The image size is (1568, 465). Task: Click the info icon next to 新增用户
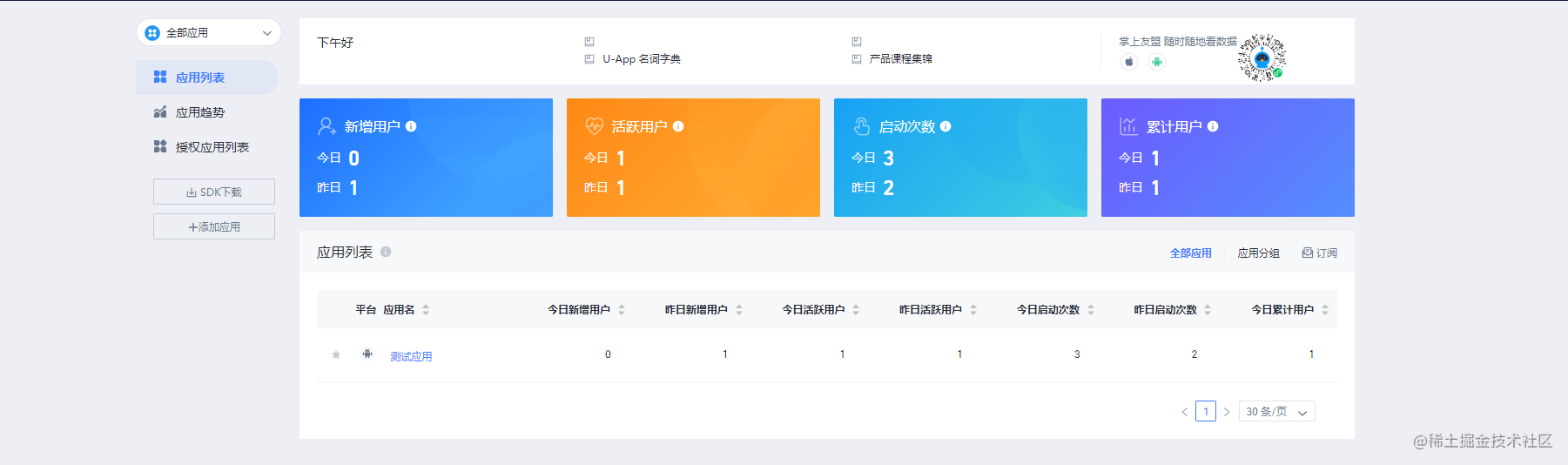(x=411, y=126)
